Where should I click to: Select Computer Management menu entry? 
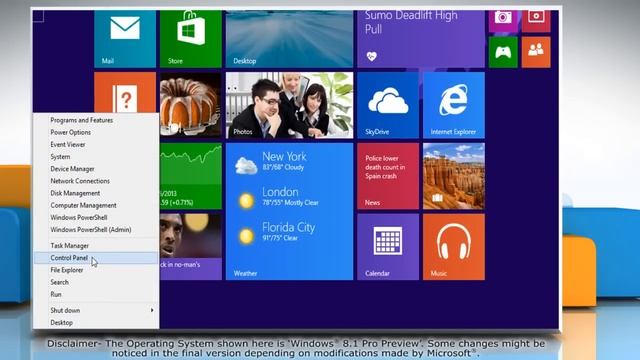pos(96,205)
